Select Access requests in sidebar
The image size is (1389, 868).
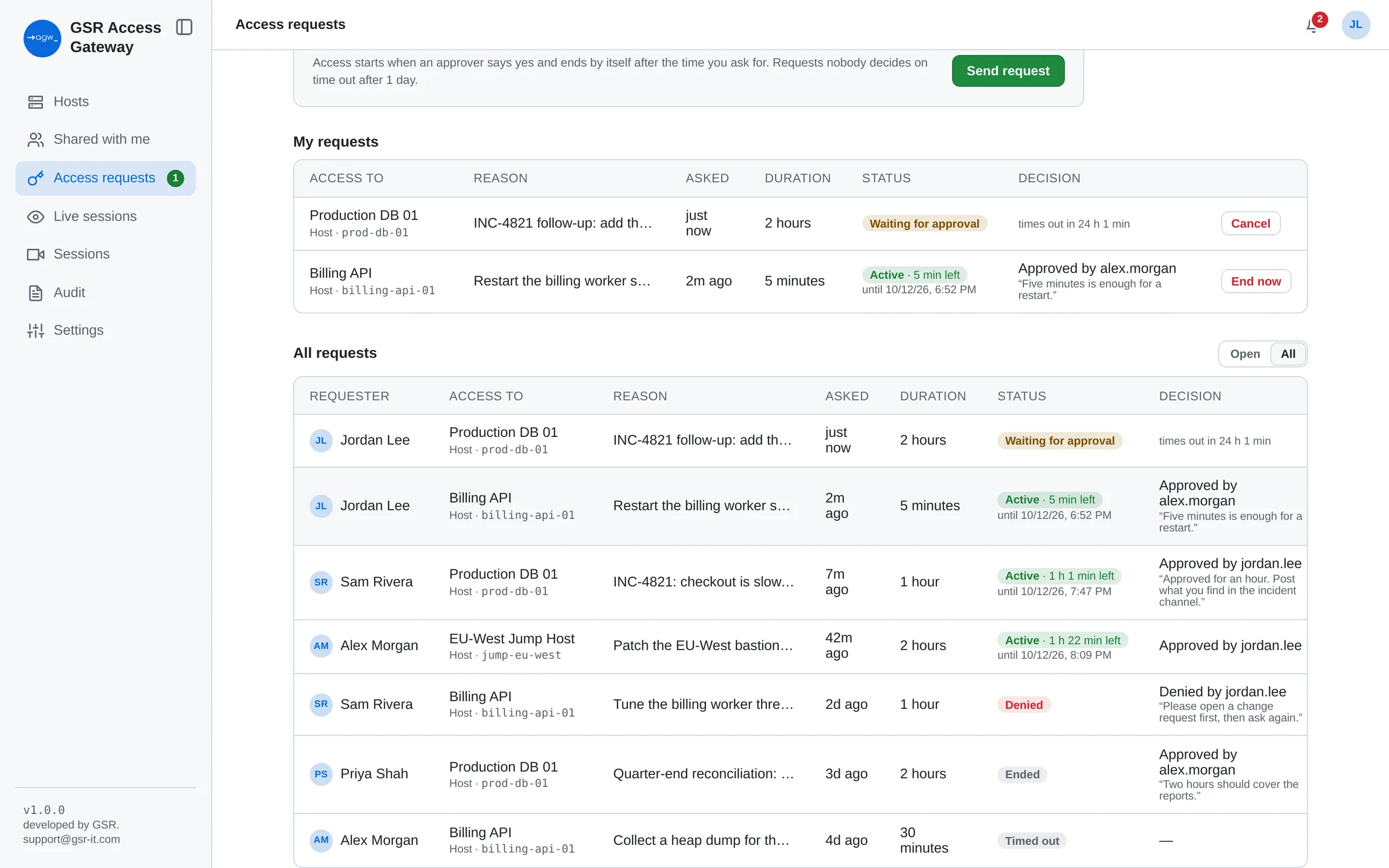pyautogui.click(x=105, y=178)
